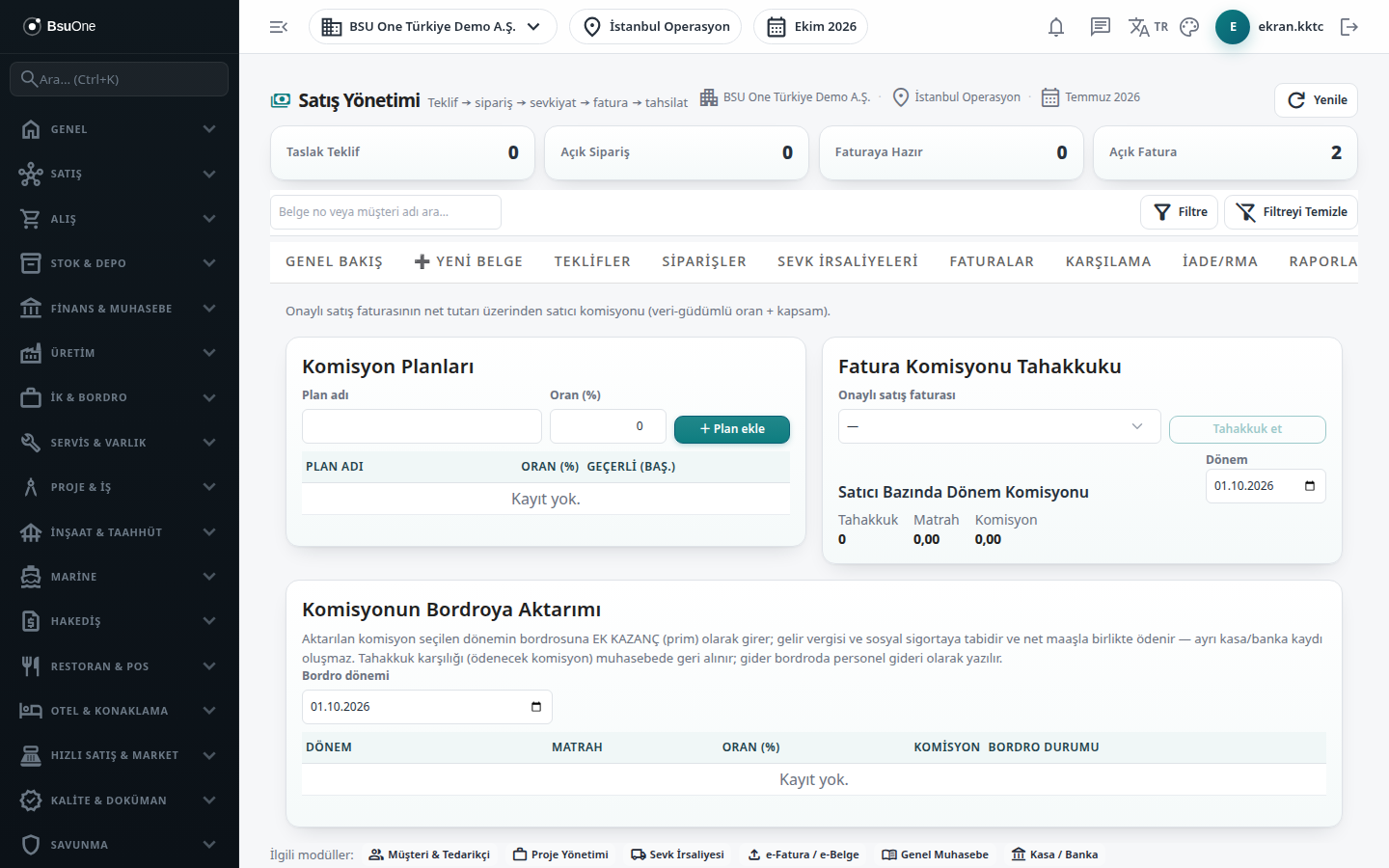The width and height of the screenshot is (1389, 868).
Task: Open Finans & Muhasebe bank icon
Action: (31, 309)
